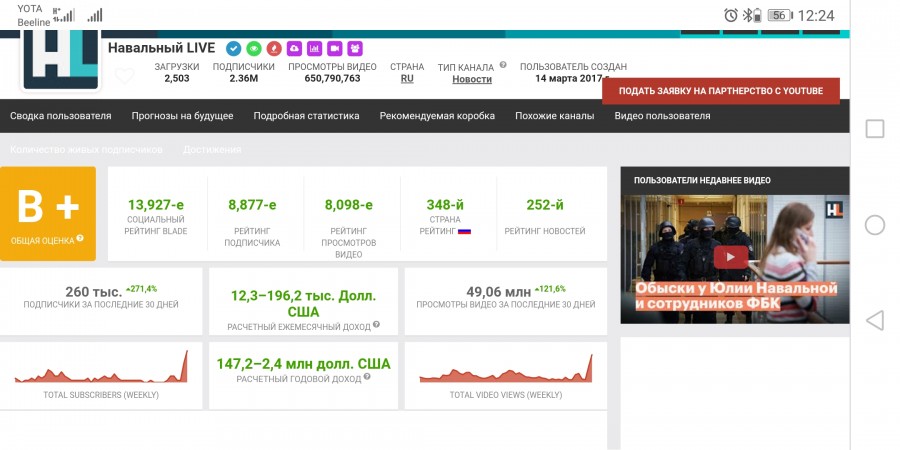900x450 pixels.
Task: Open the Подробная статистика tab
Action: (x=306, y=116)
